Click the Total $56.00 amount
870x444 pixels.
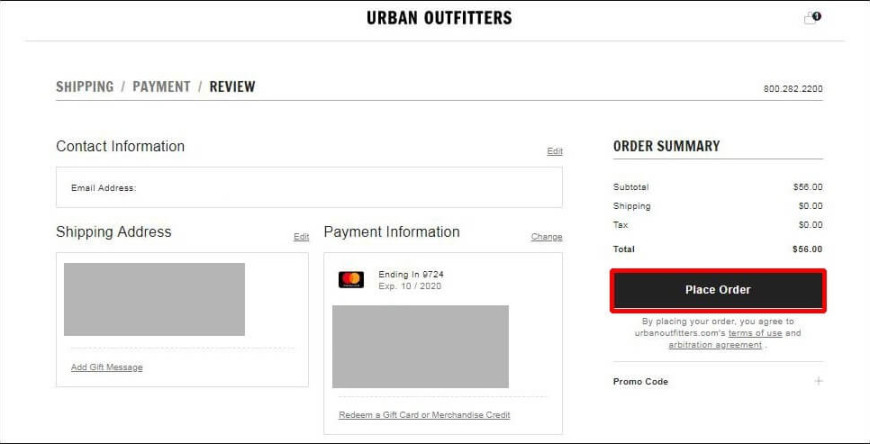point(807,249)
